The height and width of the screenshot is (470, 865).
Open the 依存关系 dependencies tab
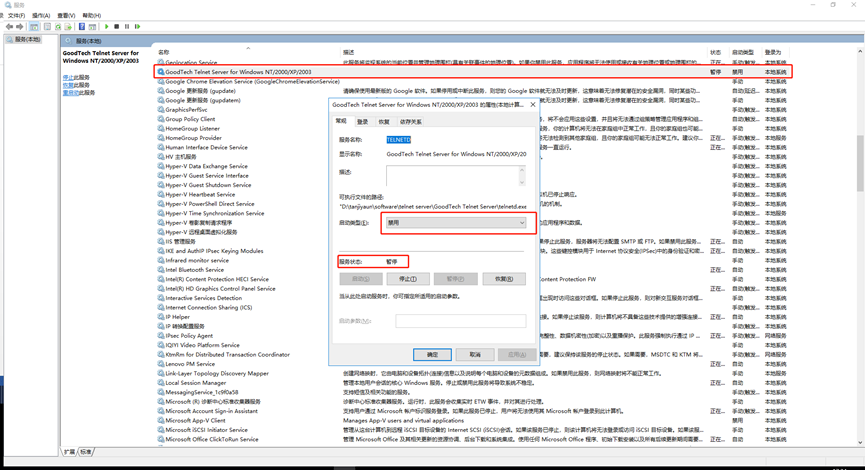410,122
